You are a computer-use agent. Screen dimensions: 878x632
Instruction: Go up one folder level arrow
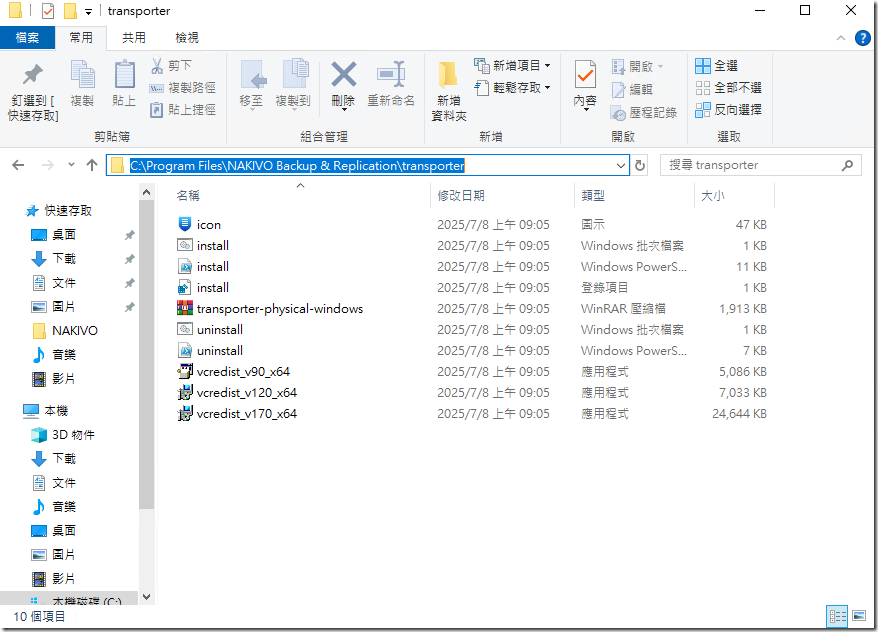click(92, 165)
